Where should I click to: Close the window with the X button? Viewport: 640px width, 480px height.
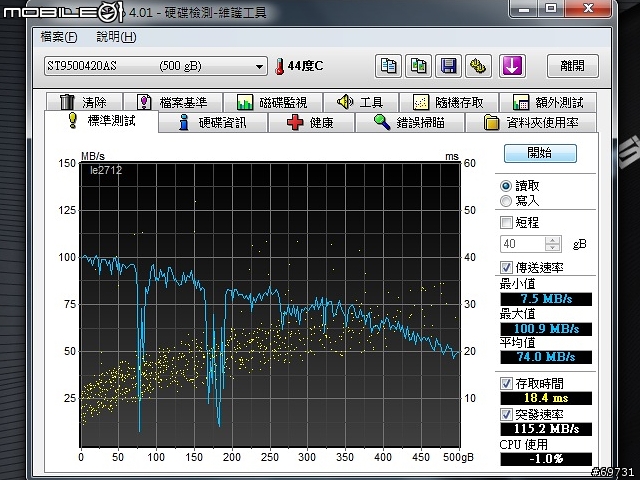click(588, 8)
